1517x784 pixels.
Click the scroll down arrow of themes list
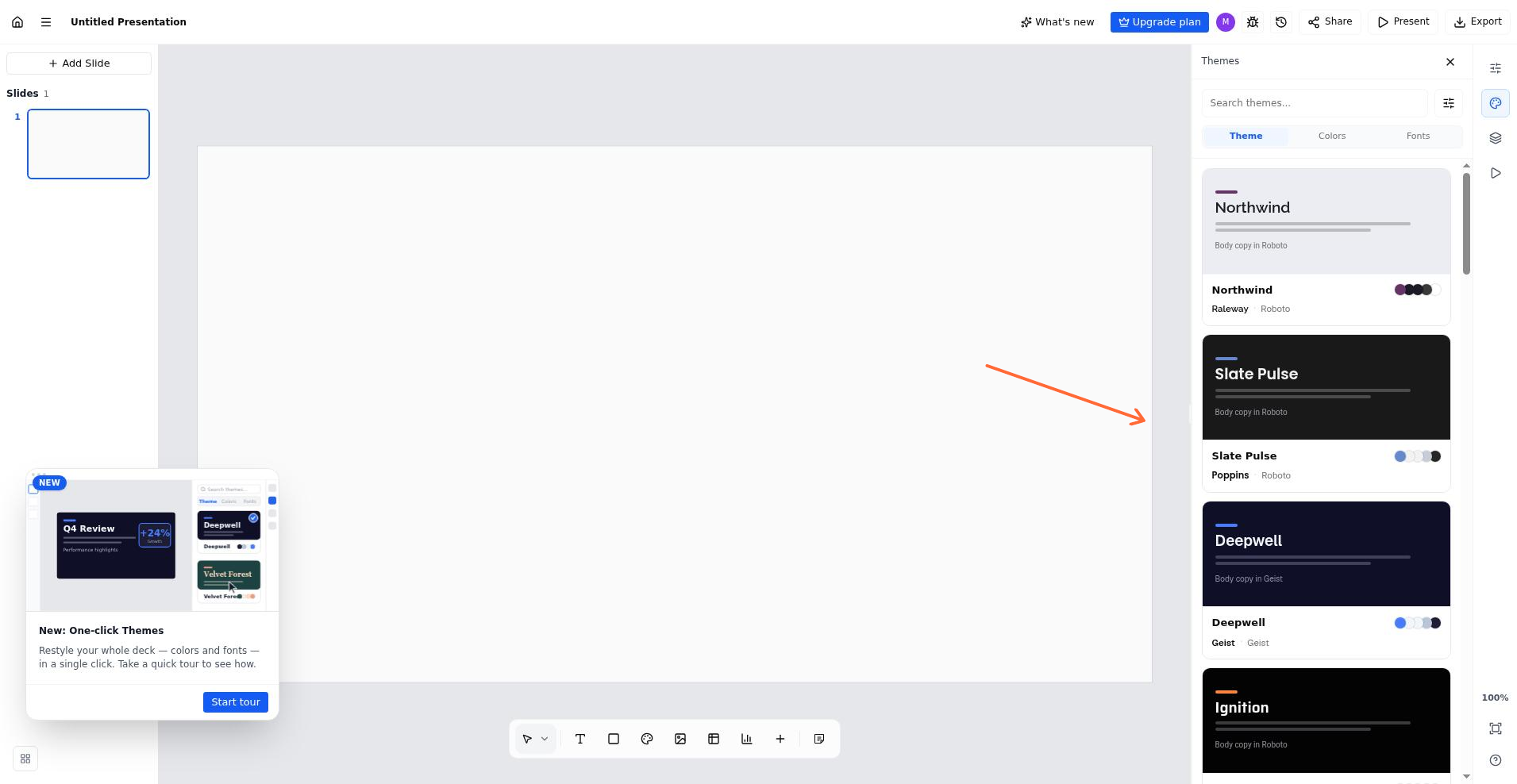tap(1466, 776)
